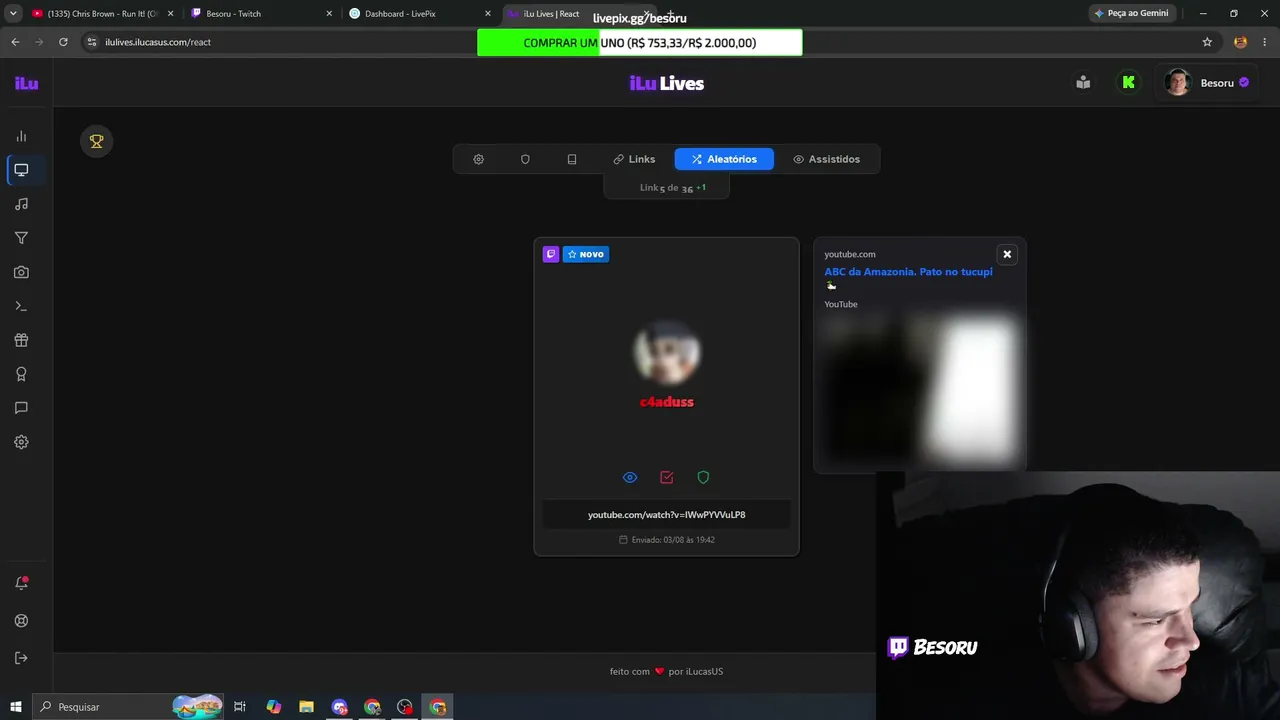Open the chat message sidebar icon

pyautogui.click(x=21, y=408)
